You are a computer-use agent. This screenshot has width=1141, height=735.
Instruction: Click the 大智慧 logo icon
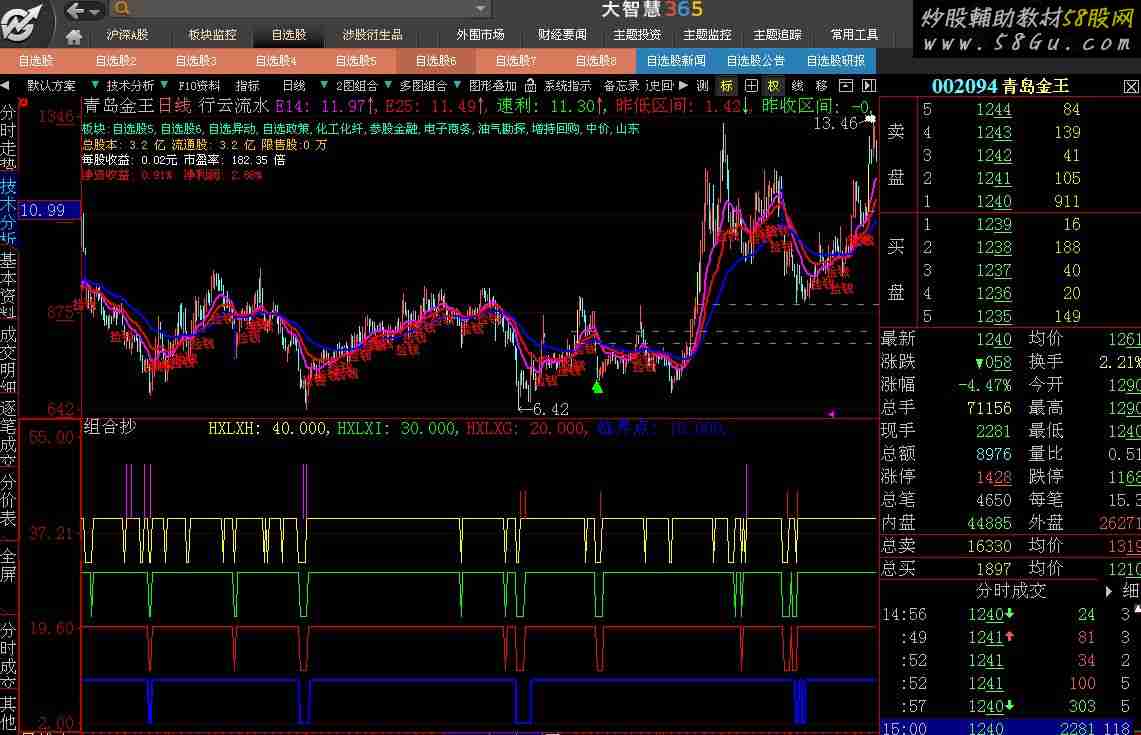[x=22, y=22]
